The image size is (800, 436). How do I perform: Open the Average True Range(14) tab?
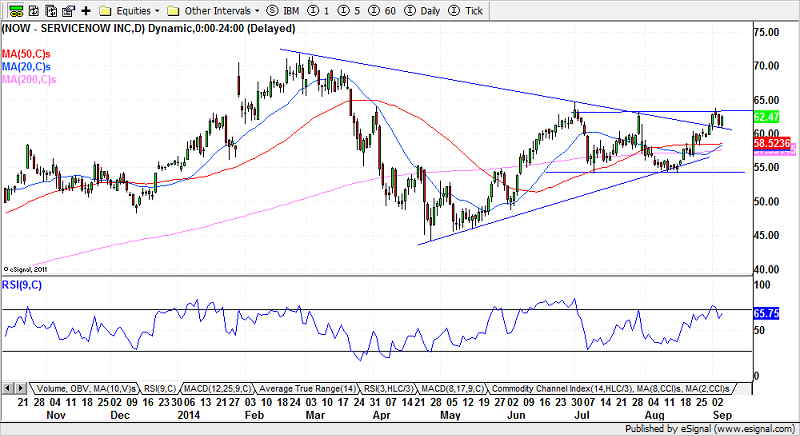[308, 389]
